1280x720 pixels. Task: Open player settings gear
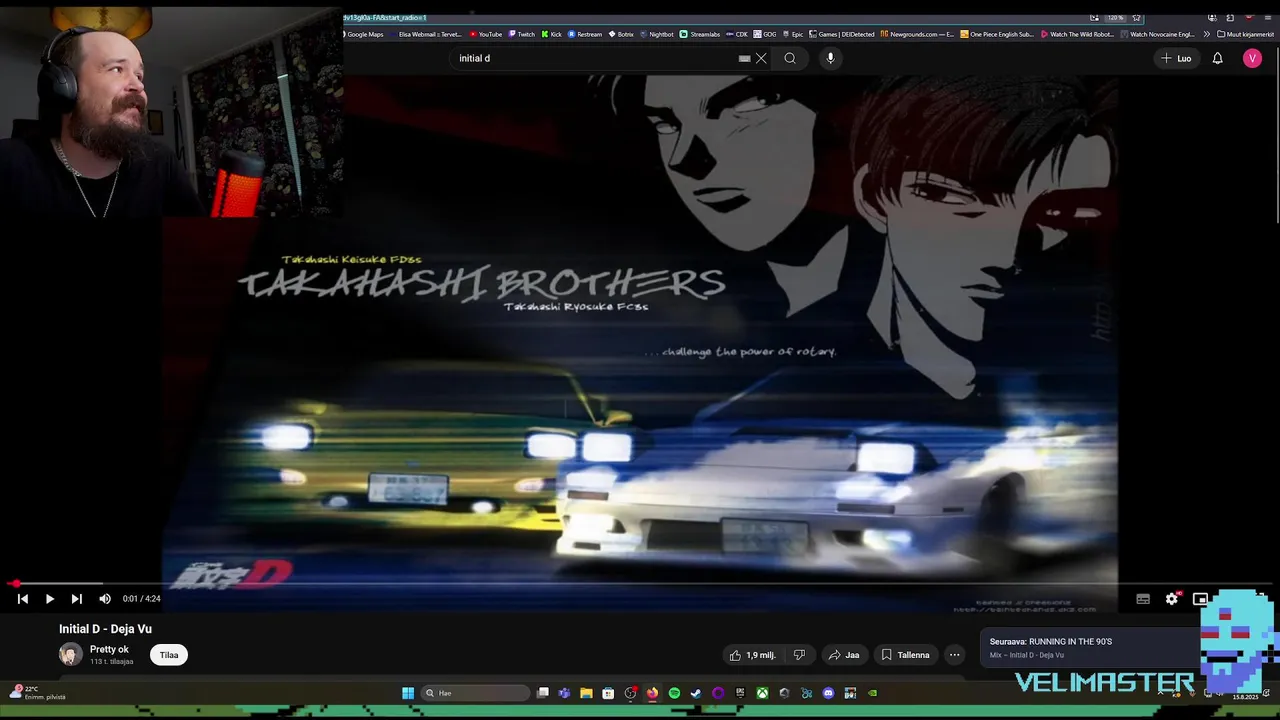(x=1172, y=599)
